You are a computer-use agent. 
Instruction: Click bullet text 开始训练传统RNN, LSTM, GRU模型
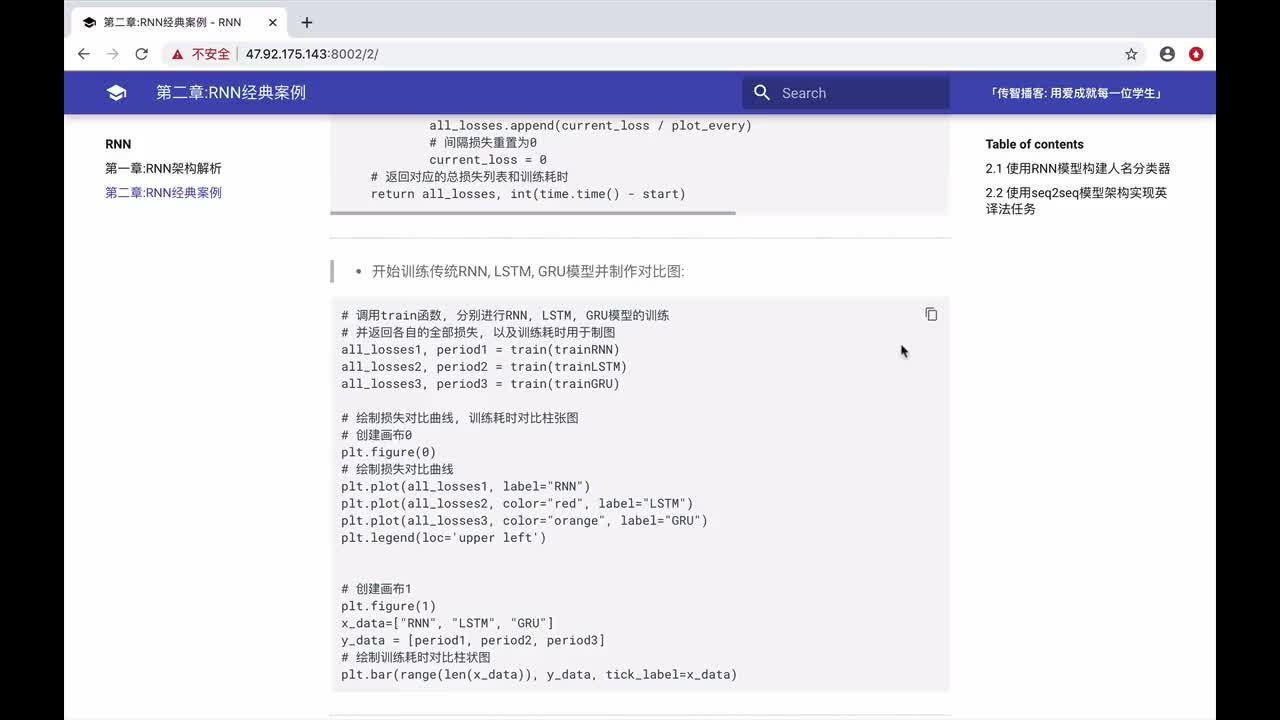click(528, 271)
